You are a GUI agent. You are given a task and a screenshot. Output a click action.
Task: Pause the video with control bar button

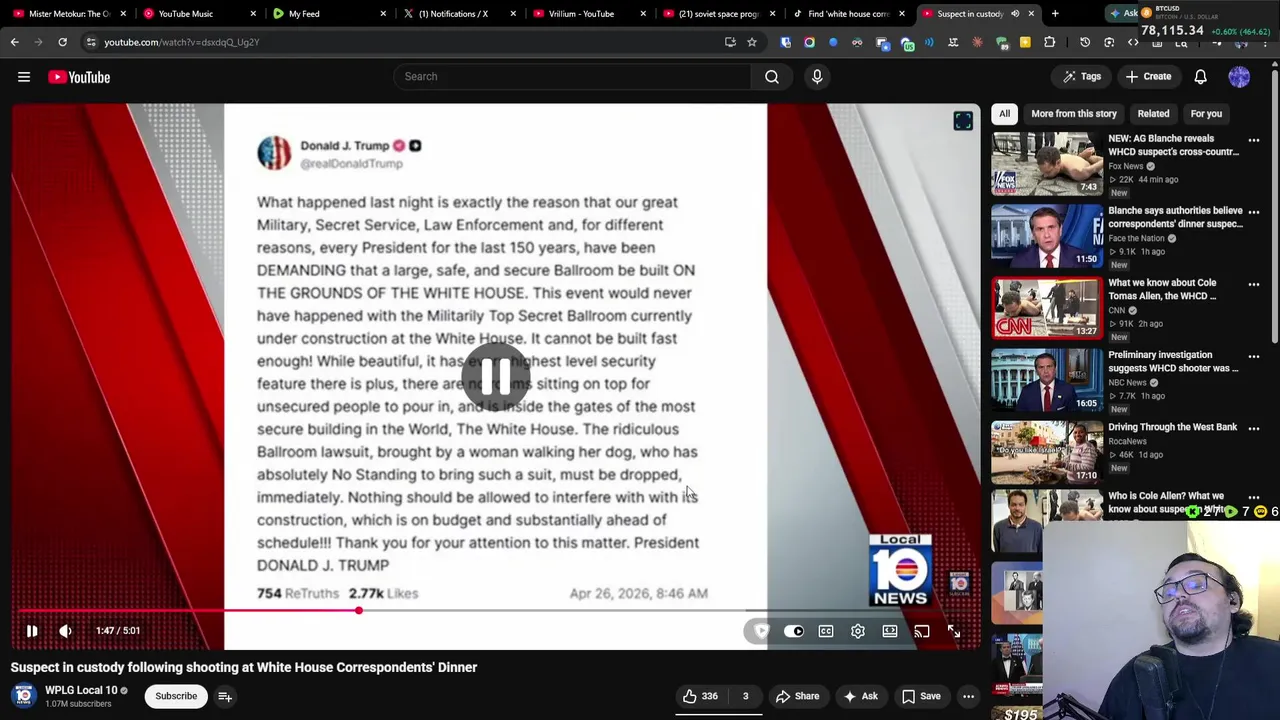pos(32,631)
